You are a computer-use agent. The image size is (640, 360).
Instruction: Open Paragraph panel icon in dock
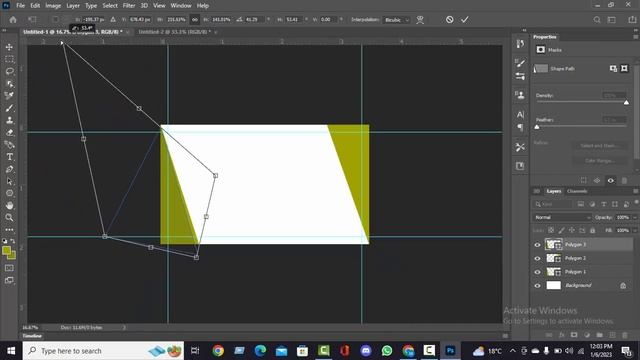click(x=520, y=128)
